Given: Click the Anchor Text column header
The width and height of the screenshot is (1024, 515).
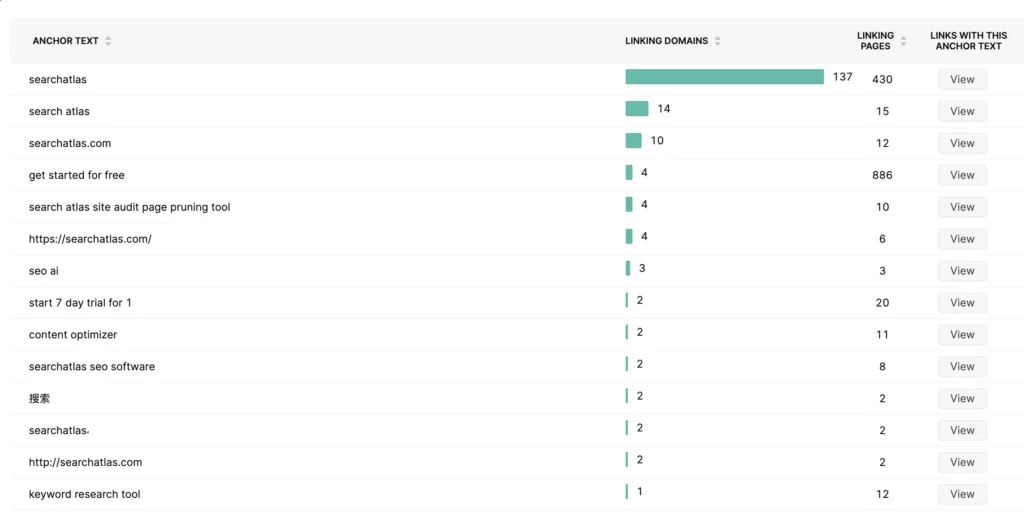Looking at the screenshot, I should pos(65,40).
